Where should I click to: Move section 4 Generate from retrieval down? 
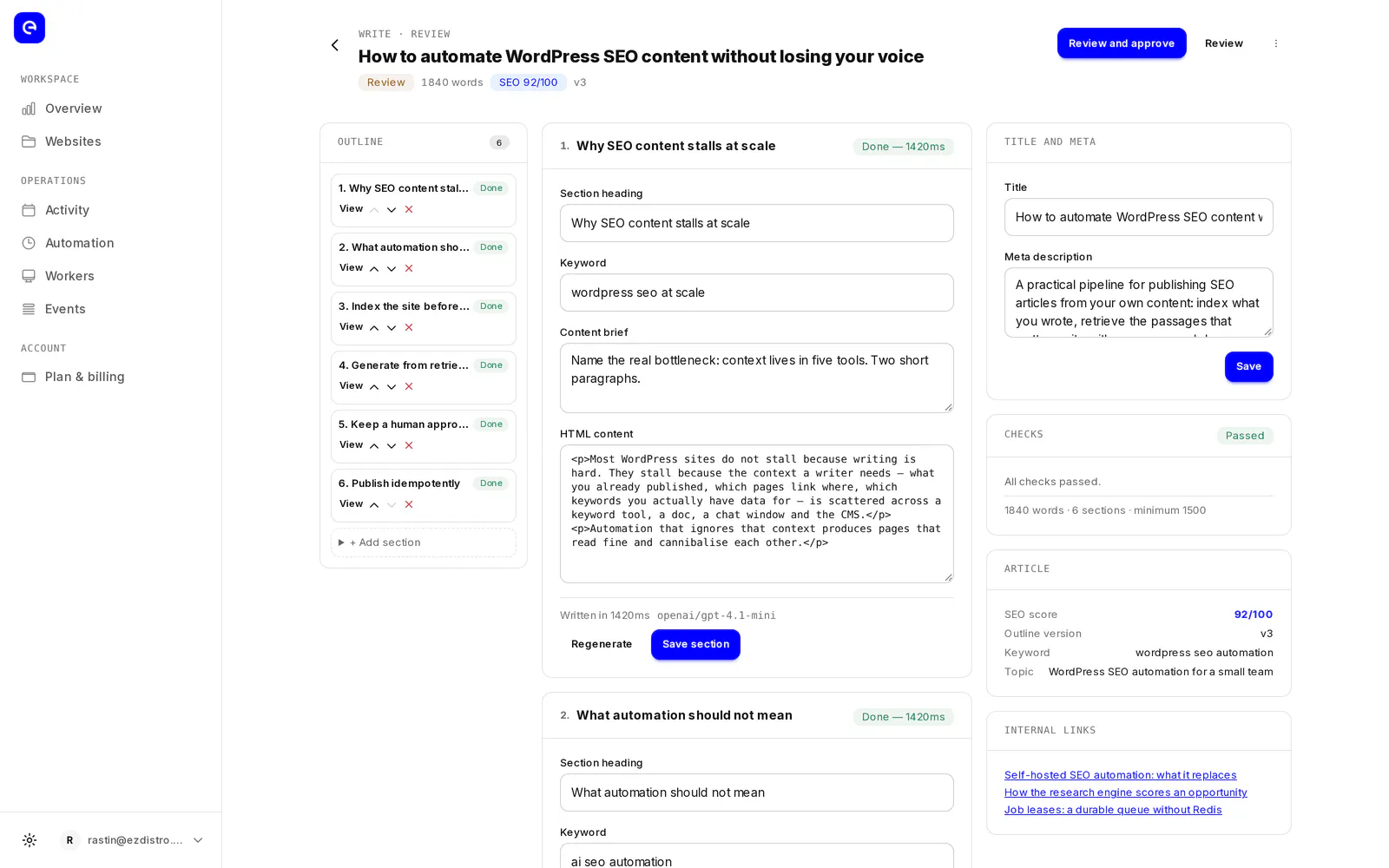[x=392, y=387]
